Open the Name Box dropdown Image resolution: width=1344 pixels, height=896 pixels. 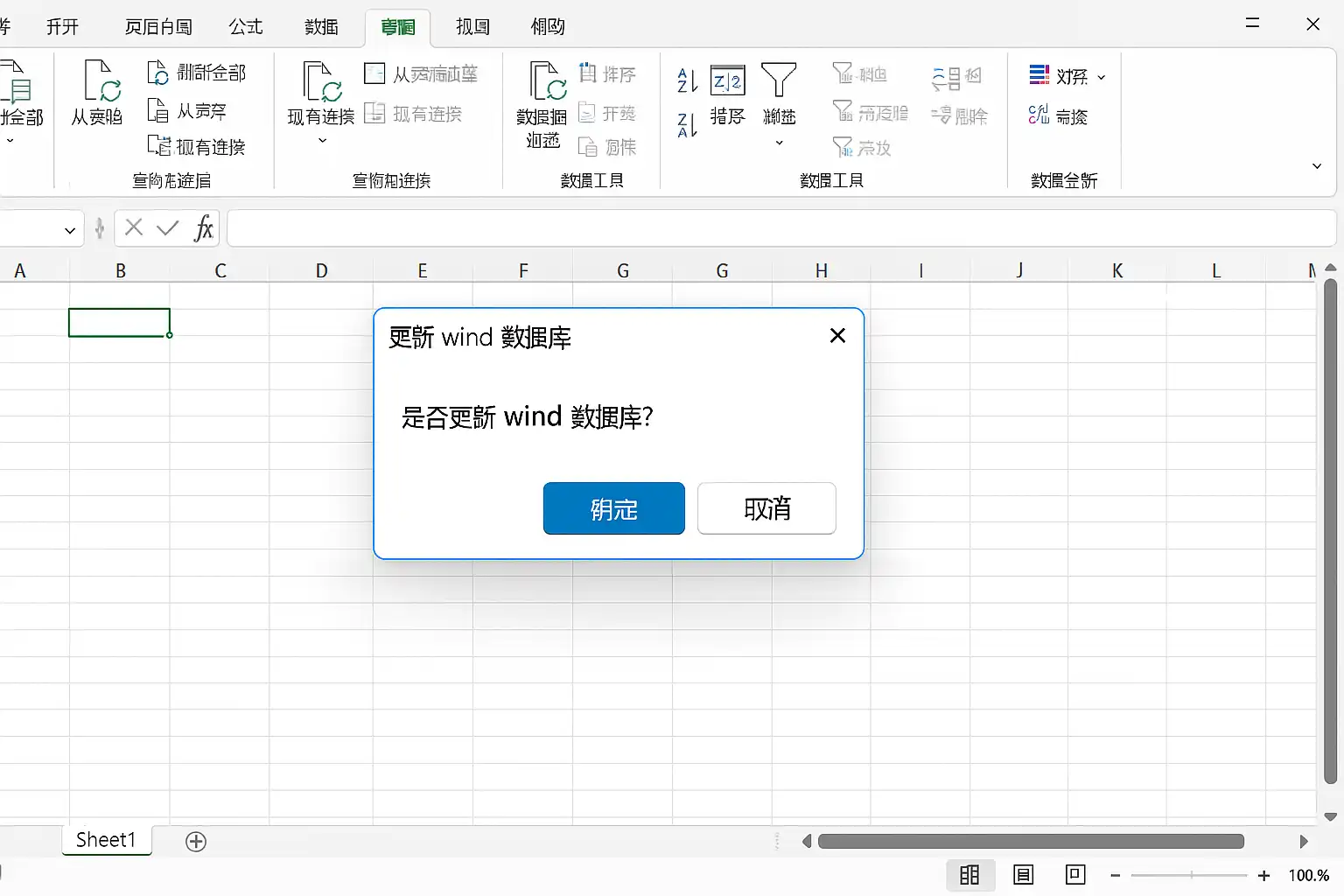(70, 229)
